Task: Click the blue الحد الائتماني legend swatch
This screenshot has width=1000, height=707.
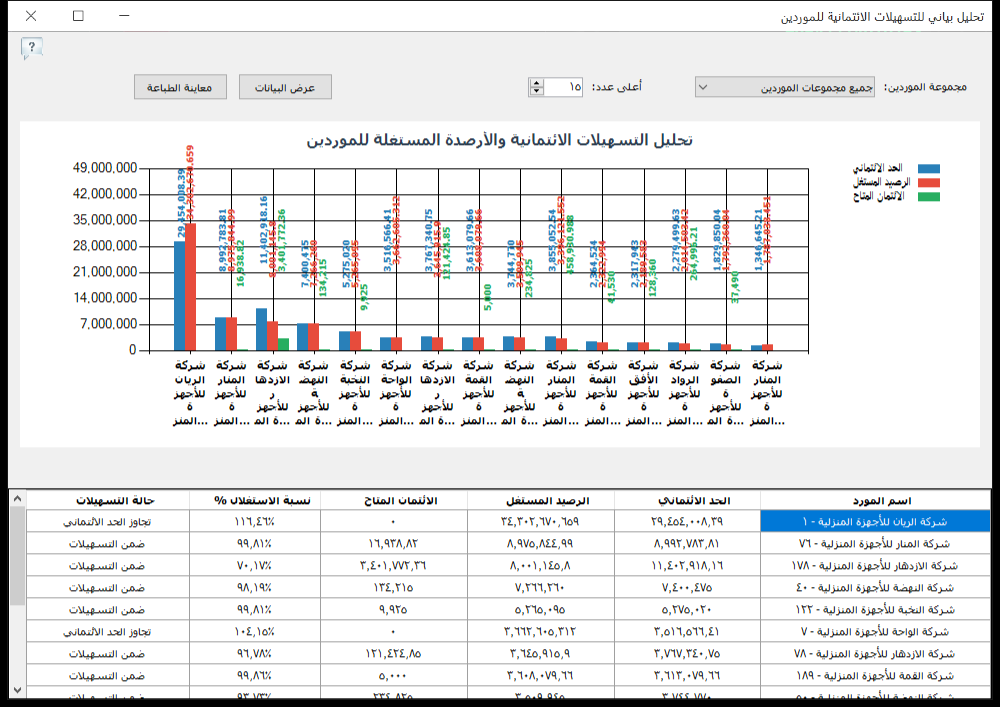Action: point(929,168)
